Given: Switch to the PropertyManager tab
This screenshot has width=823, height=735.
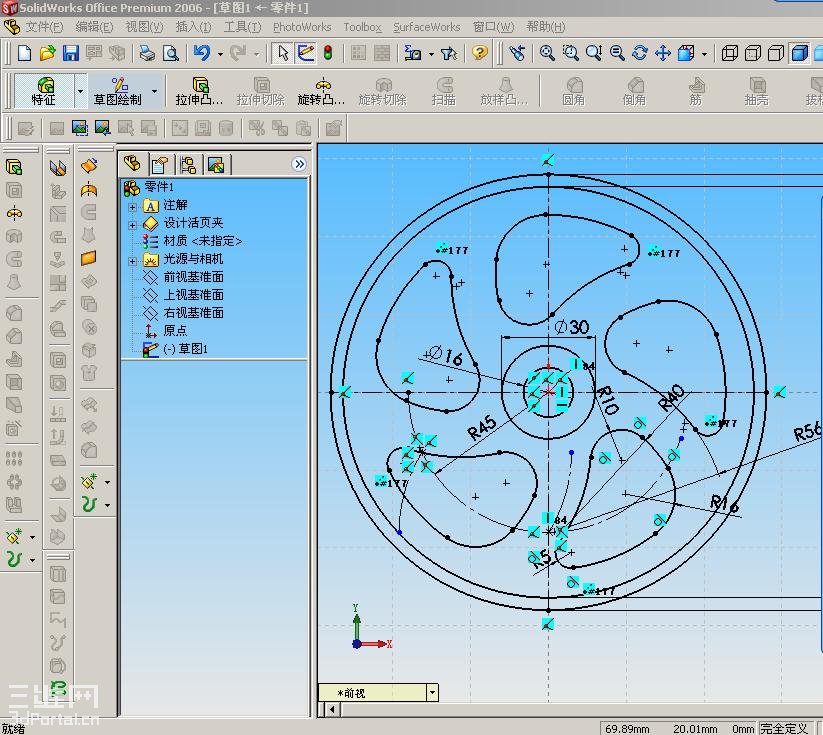Looking at the screenshot, I should click(160, 165).
